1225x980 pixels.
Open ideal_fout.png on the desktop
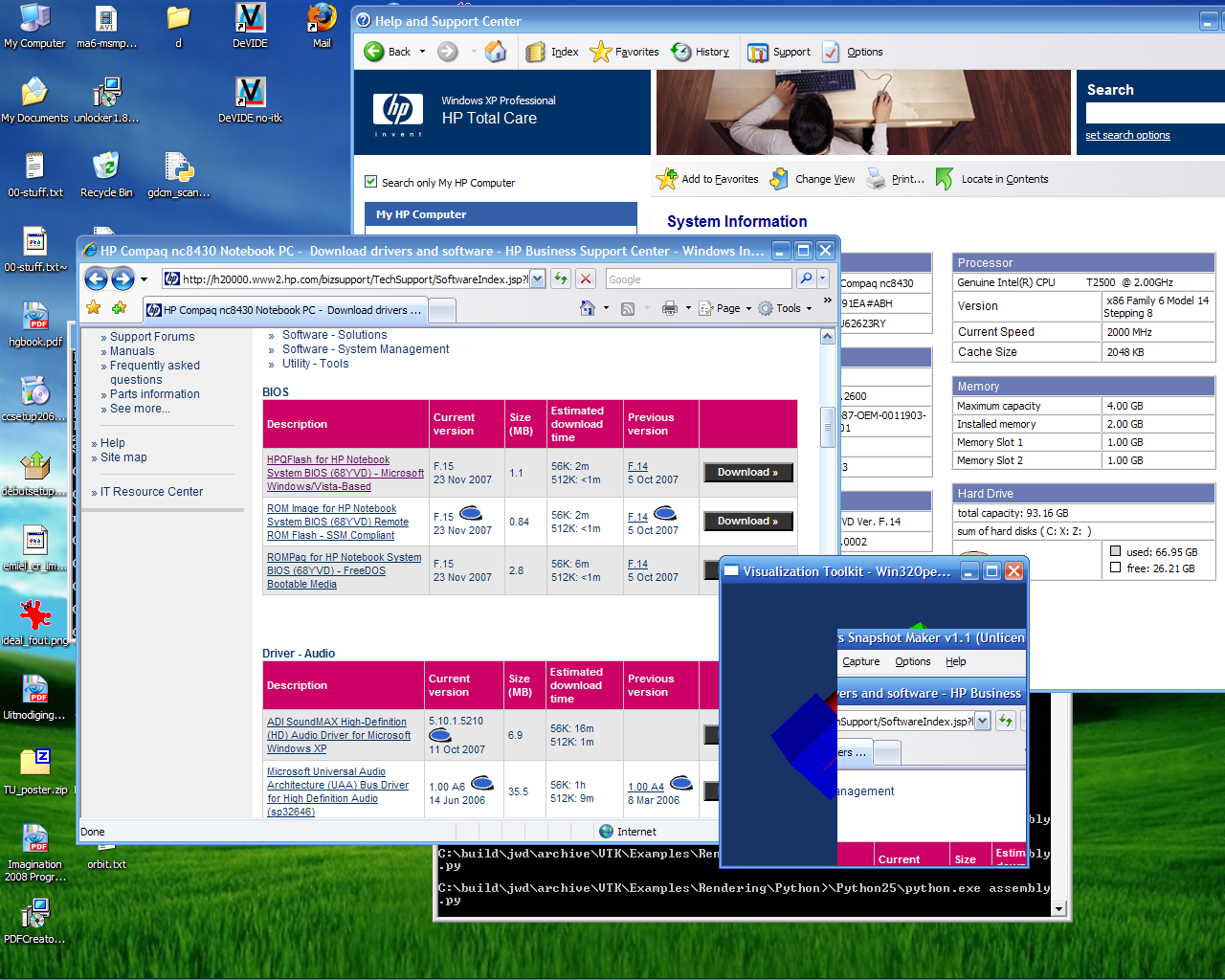pyautogui.click(x=34, y=622)
